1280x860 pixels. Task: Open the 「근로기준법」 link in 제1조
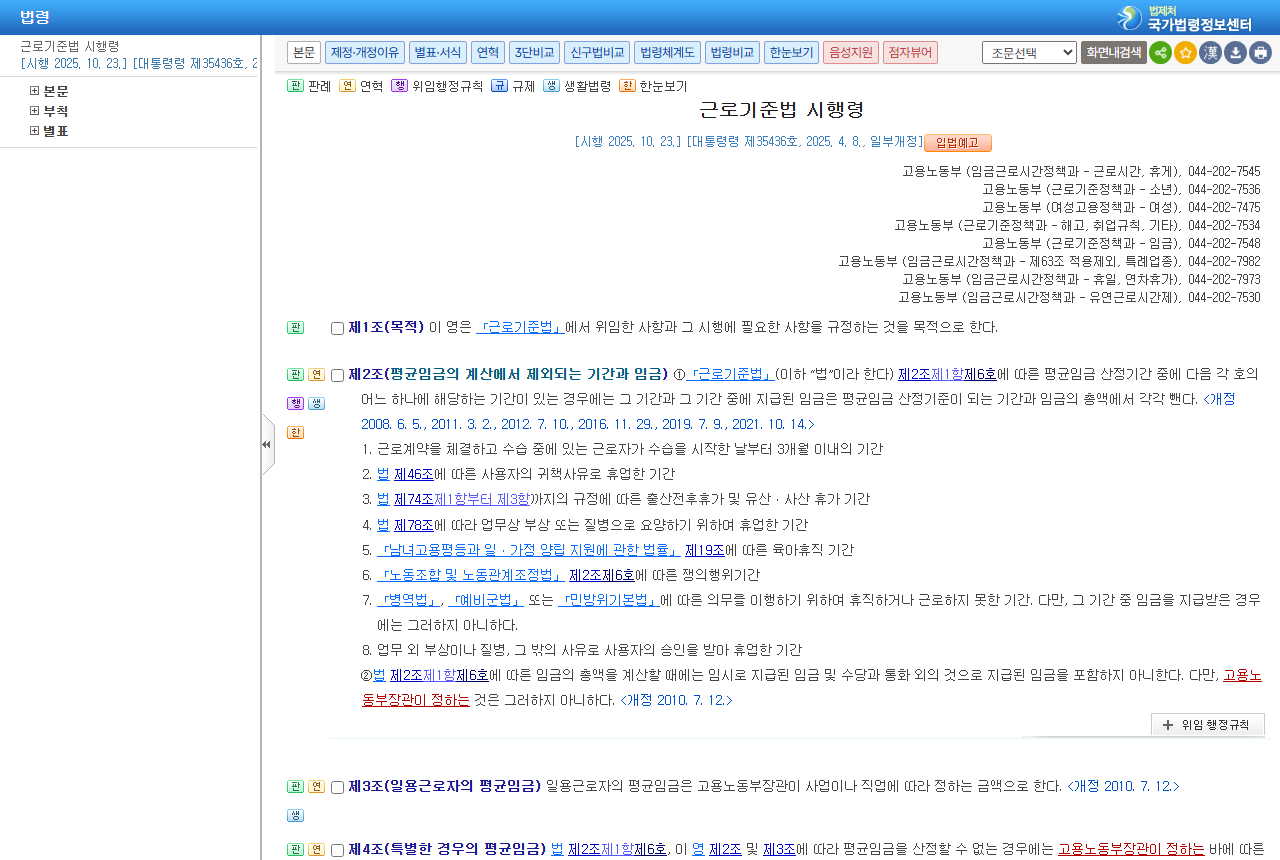tap(520, 327)
